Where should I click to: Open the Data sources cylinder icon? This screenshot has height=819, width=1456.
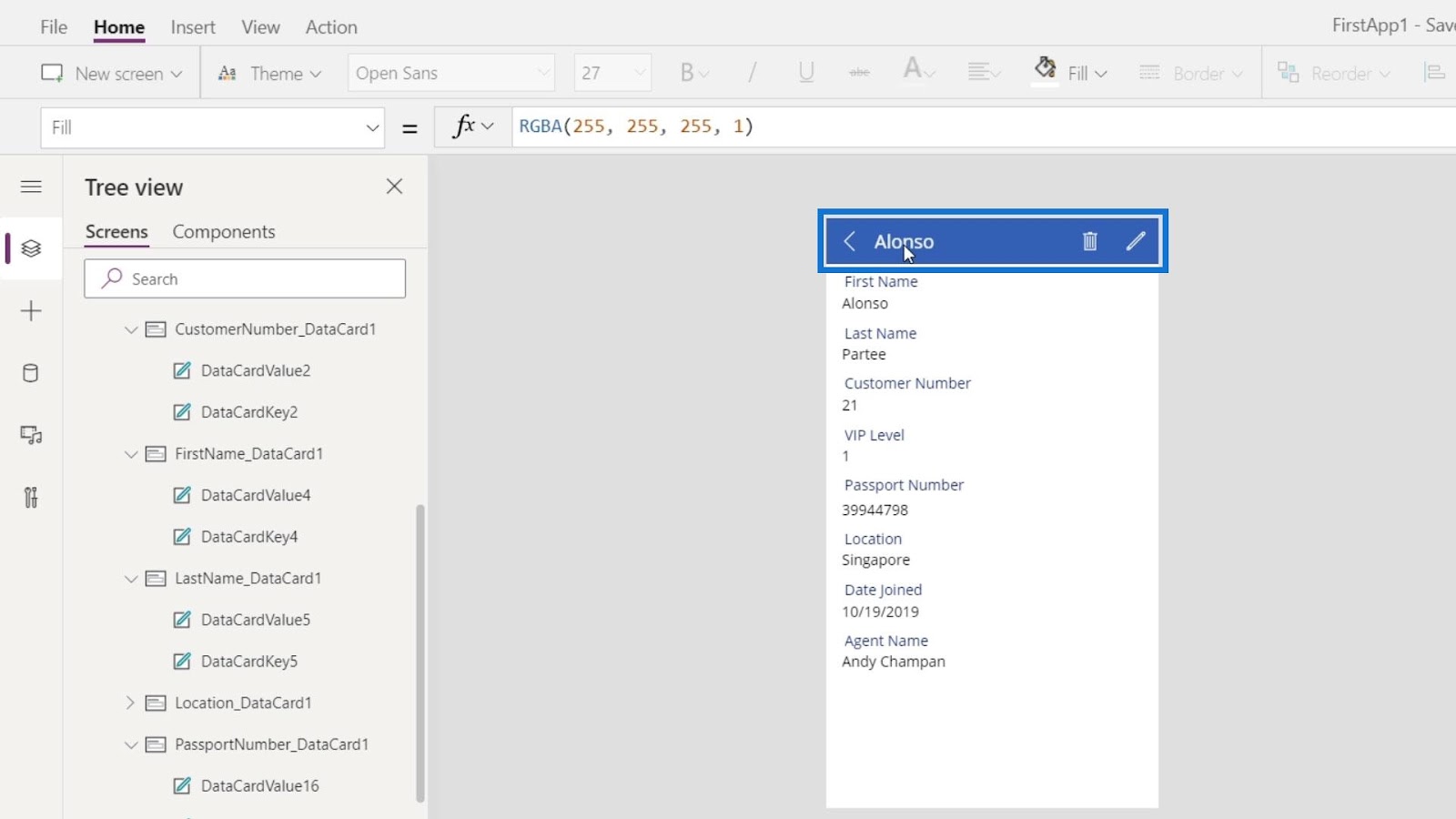coord(31,373)
